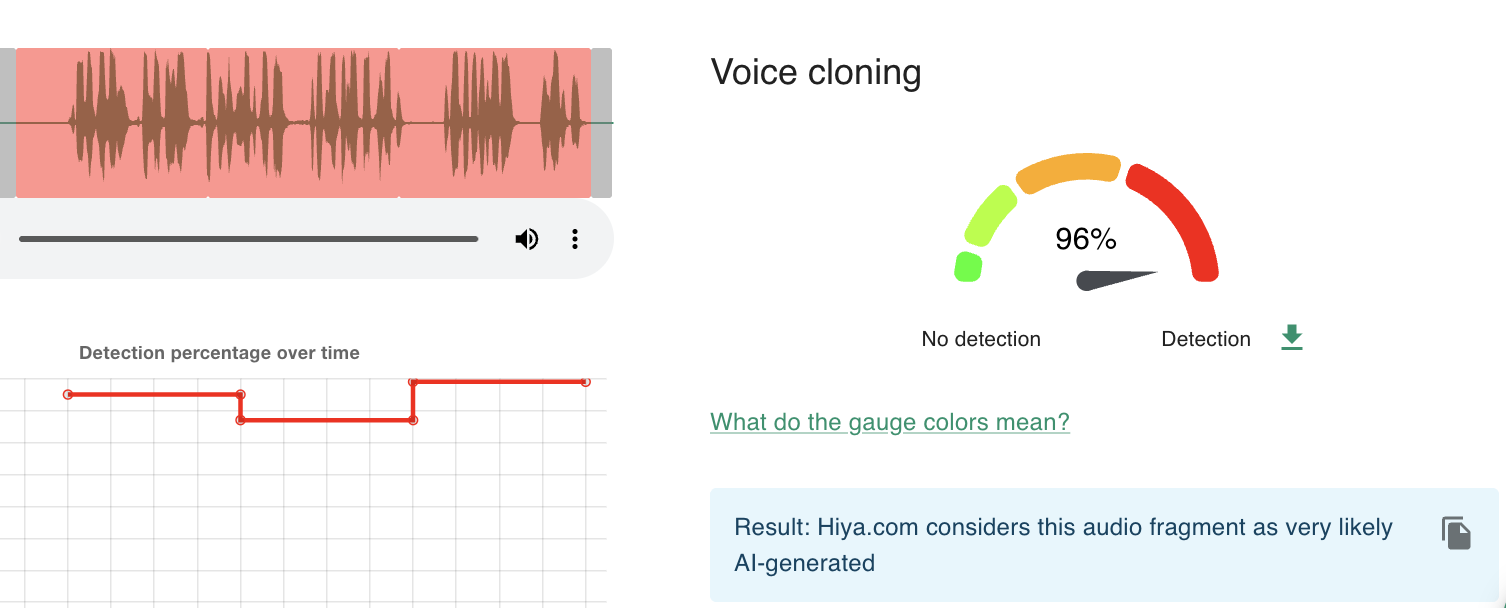Click the gray handle at waveform's left edge
This screenshot has height=608, width=1506.
click(7, 123)
